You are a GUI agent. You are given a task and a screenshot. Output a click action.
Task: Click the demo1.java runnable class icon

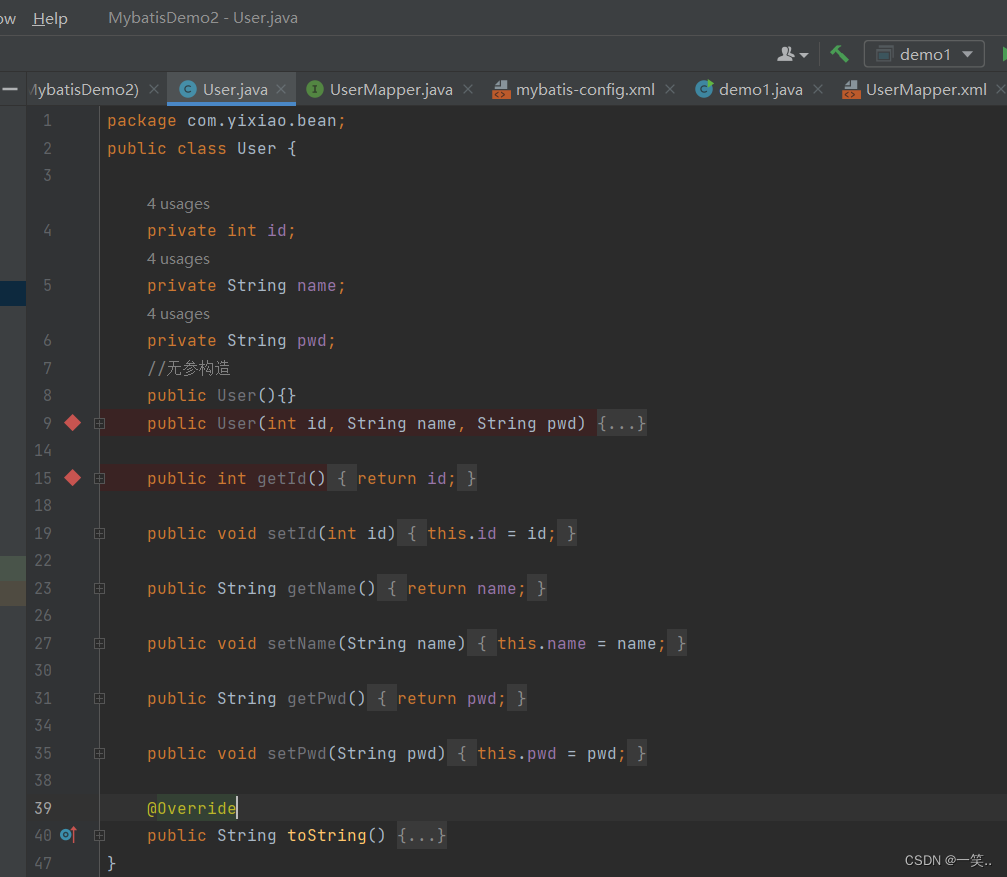pos(704,89)
